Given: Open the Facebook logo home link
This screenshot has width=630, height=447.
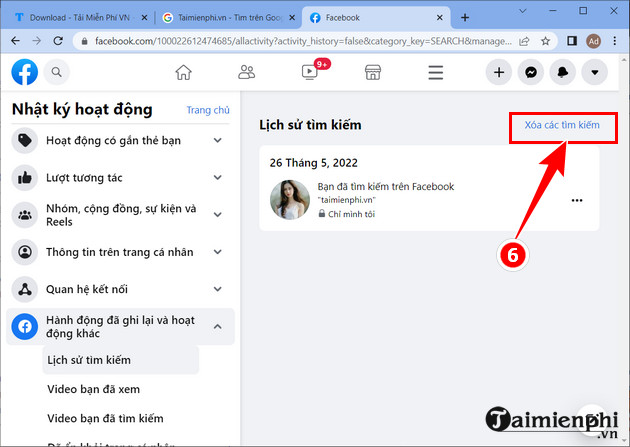Looking at the screenshot, I should pyautogui.click(x=25, y=72).
